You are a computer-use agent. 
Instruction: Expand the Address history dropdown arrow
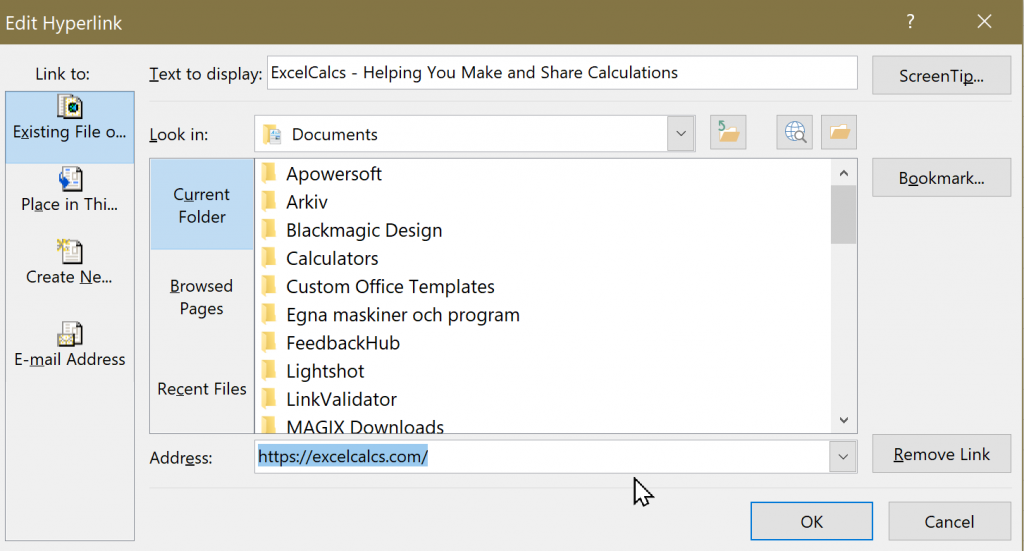[843, 456]
